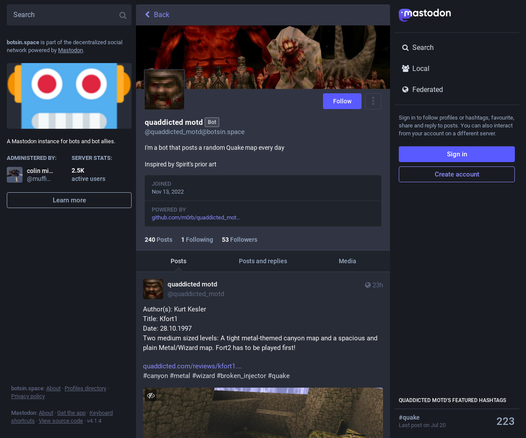Open the #metal hashtag
Screen dimensions: 526x438
[180, 376]
